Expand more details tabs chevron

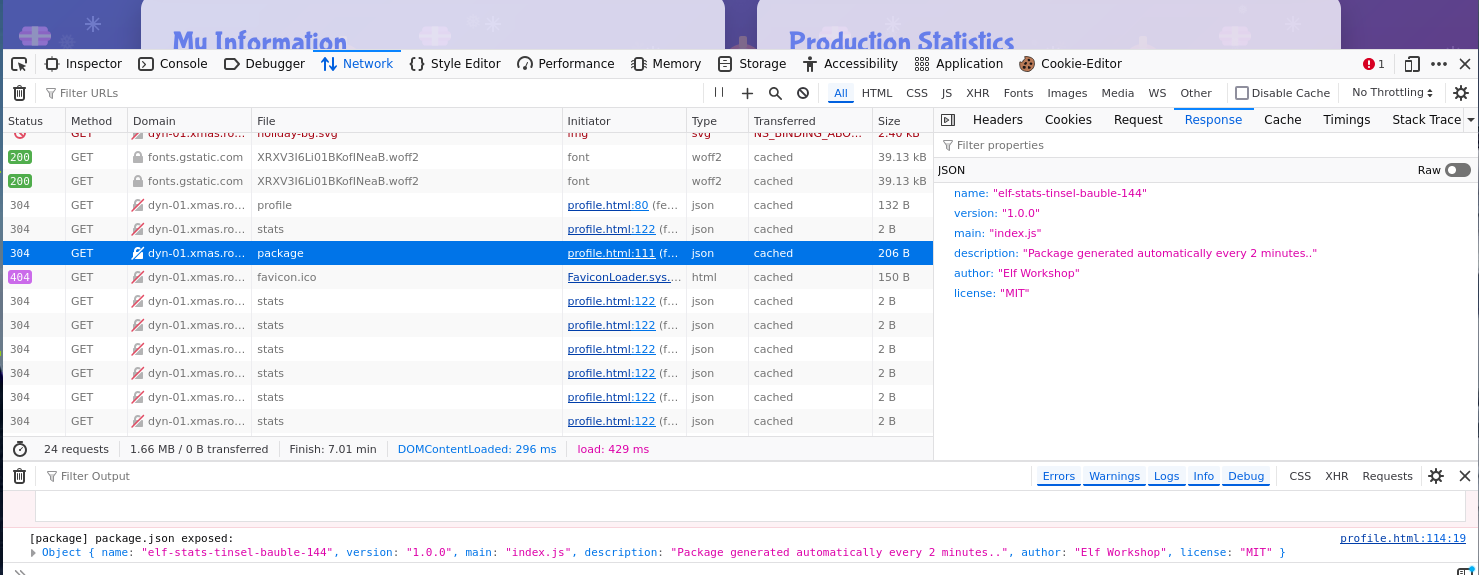pos(1471,120)
